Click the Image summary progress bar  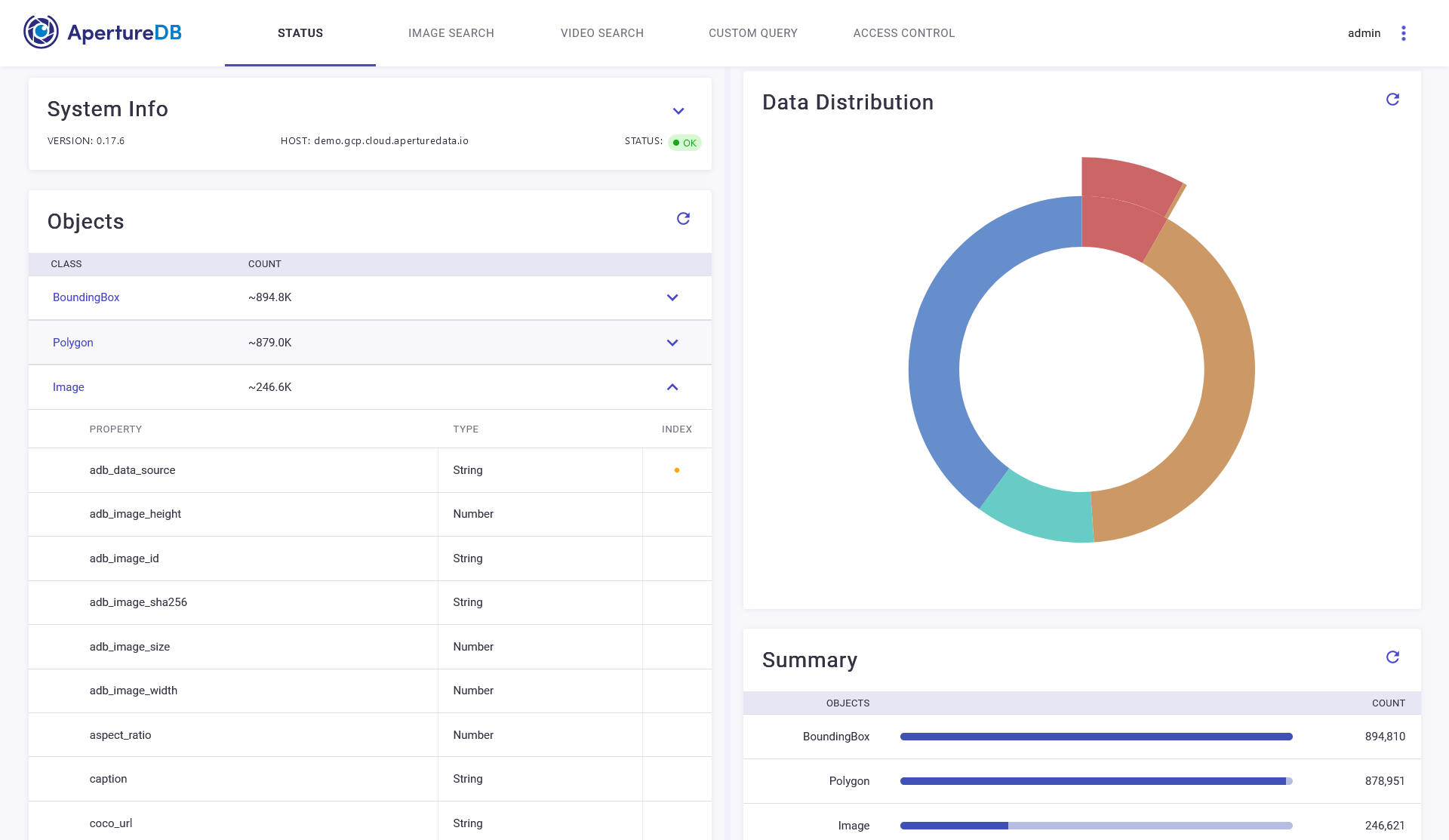1095,826
